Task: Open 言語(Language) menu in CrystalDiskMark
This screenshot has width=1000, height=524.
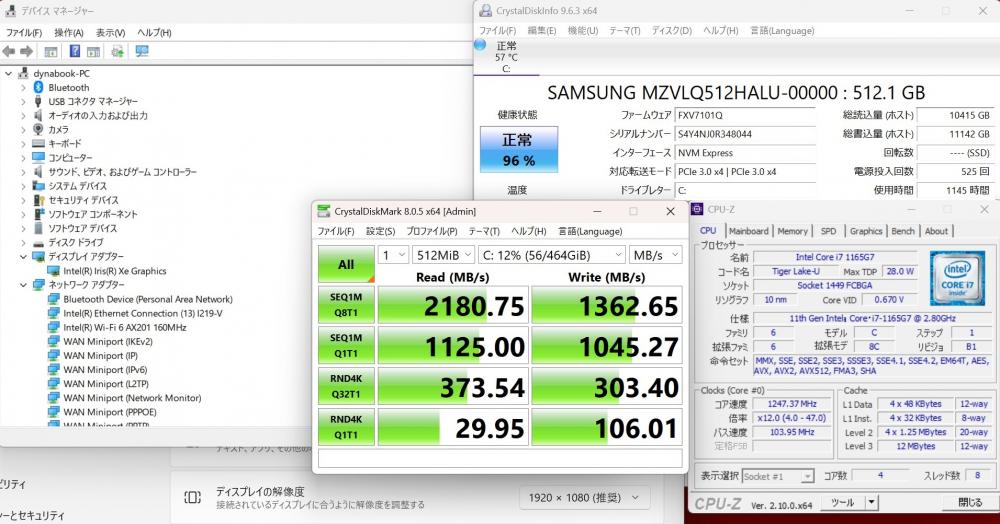Action: (590, 231)
